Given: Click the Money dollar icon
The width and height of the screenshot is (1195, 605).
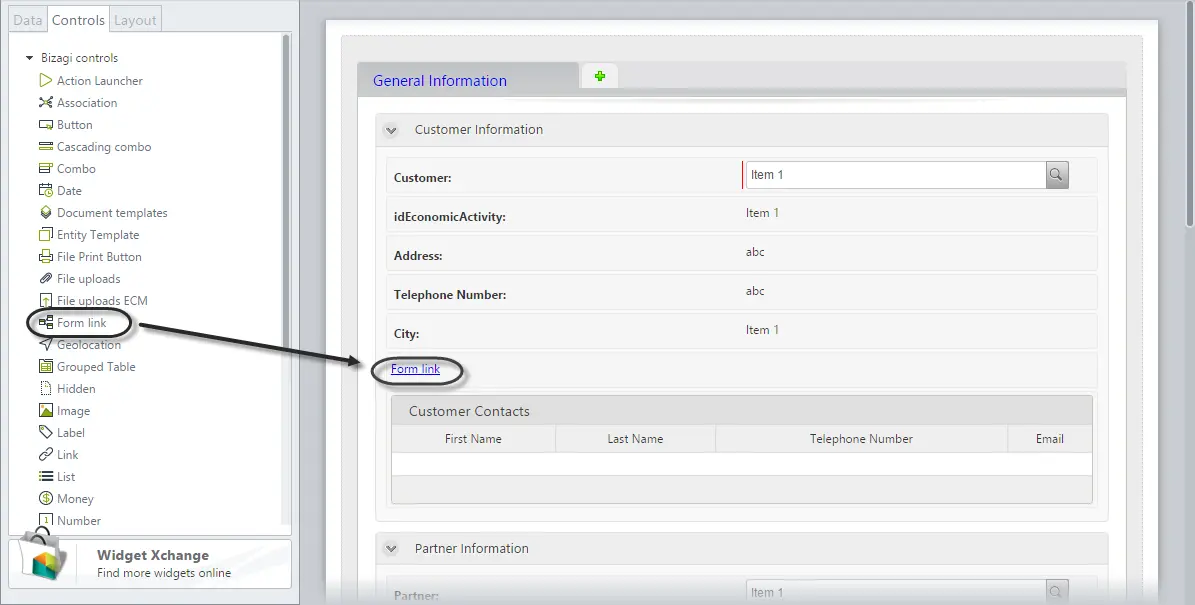Looking at the screenshot, I should click(x=46, y=498).
